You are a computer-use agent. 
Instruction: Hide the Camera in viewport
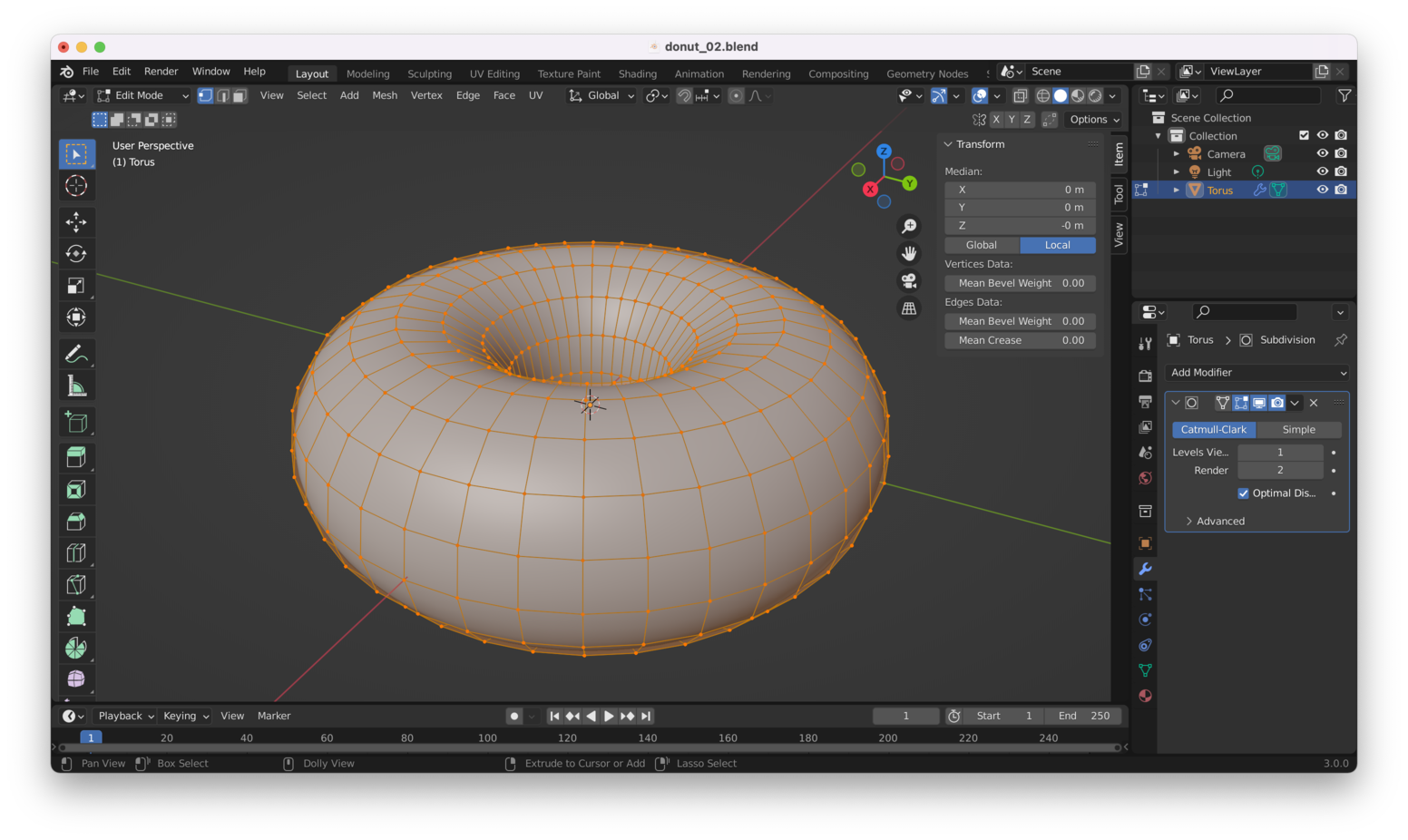pyautogui.click(x=1322, y=153)
